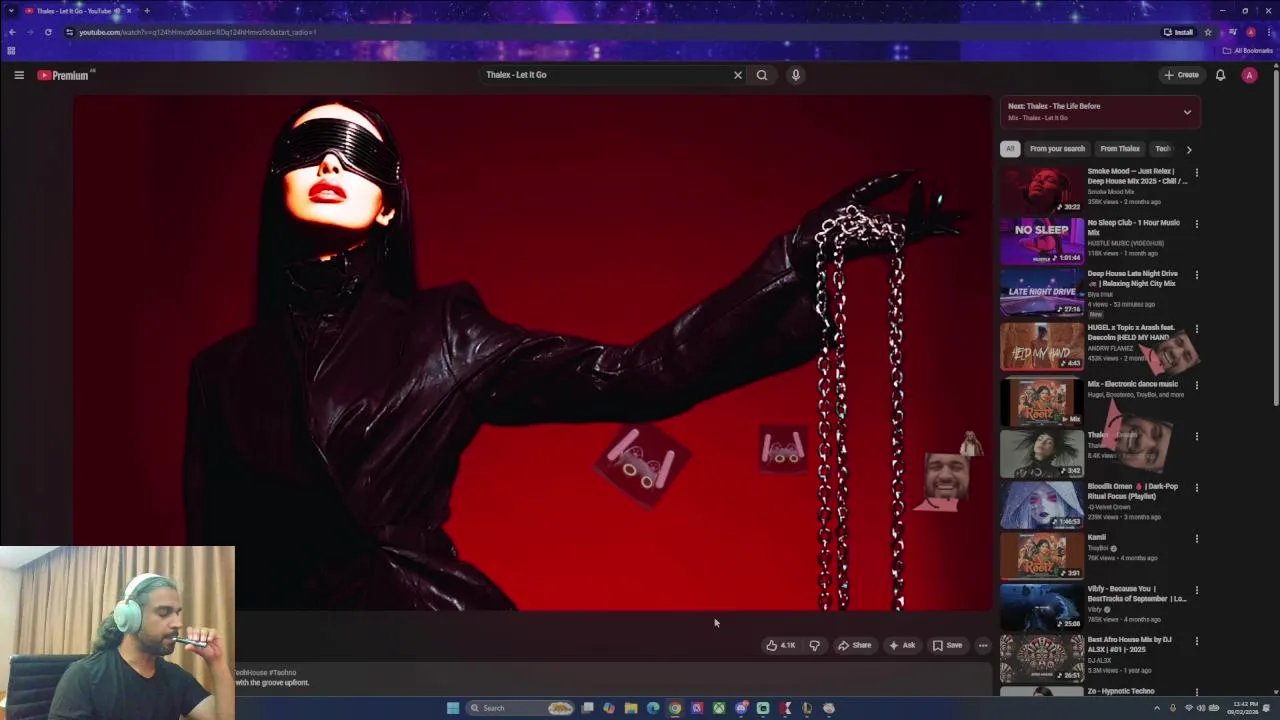Open more actions ellipsis under the video
Viewport: 1280px width, 720px height.
[x=983, y=645]
